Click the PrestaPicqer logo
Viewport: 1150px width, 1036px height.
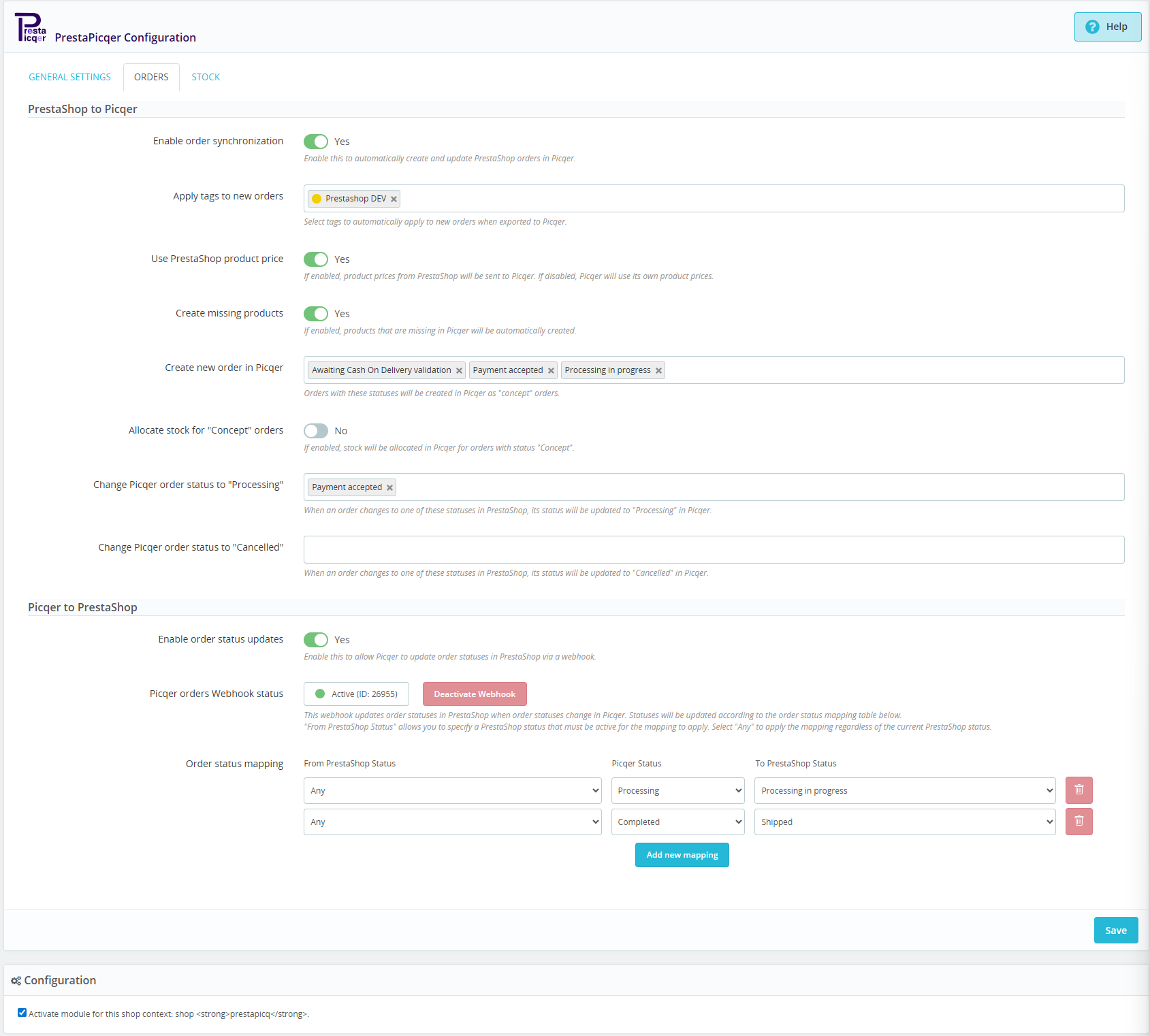click(x=32, y=27)
